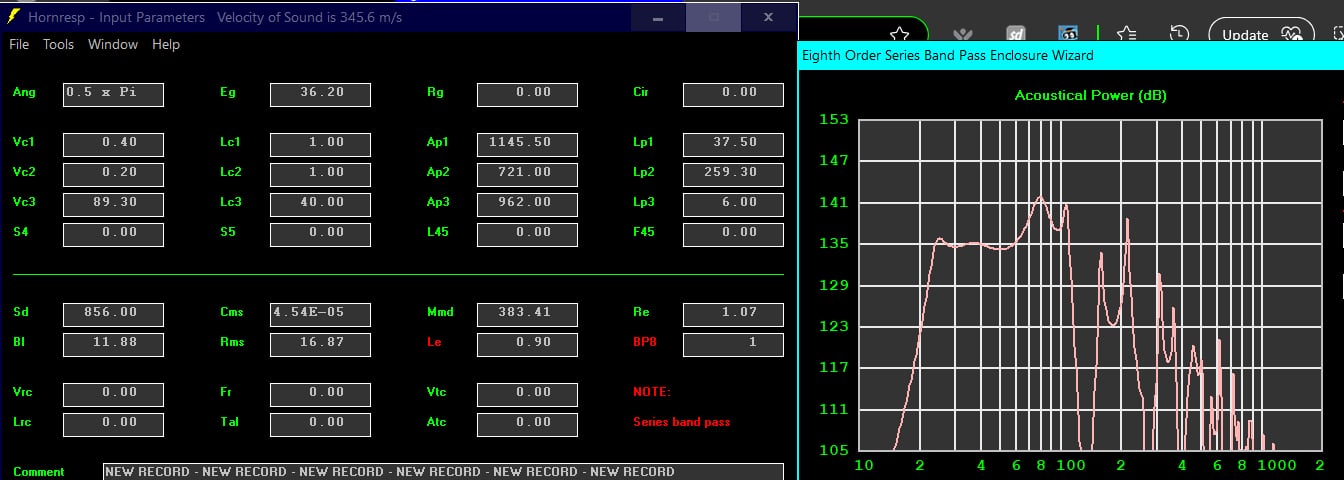Click the Mmd field showing 383.41
Viewport: 1344px width, 480px height.
[x=527, y=315]
